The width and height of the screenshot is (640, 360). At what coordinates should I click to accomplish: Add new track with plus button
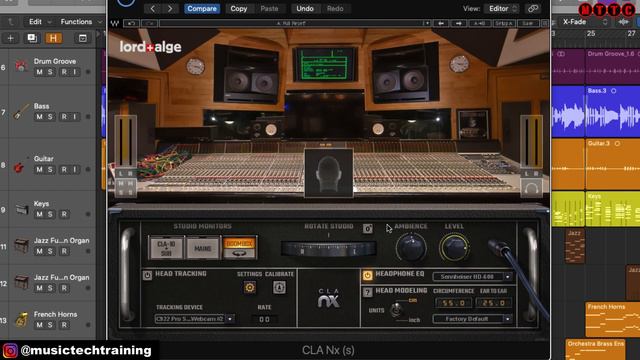(x=11, y=38)
